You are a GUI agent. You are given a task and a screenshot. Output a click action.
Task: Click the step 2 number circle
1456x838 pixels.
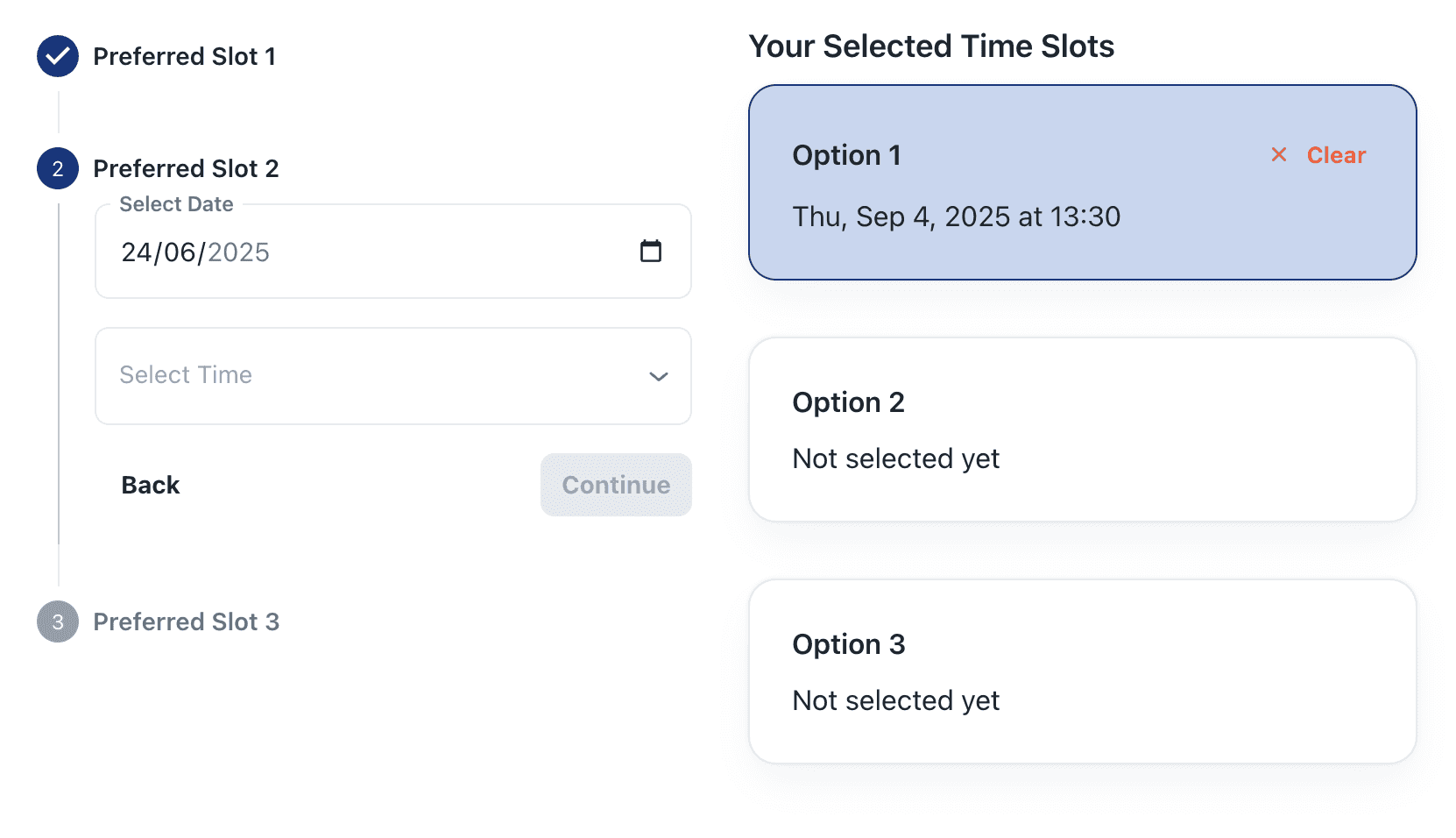pyautogui.click(x=58, y=168)
